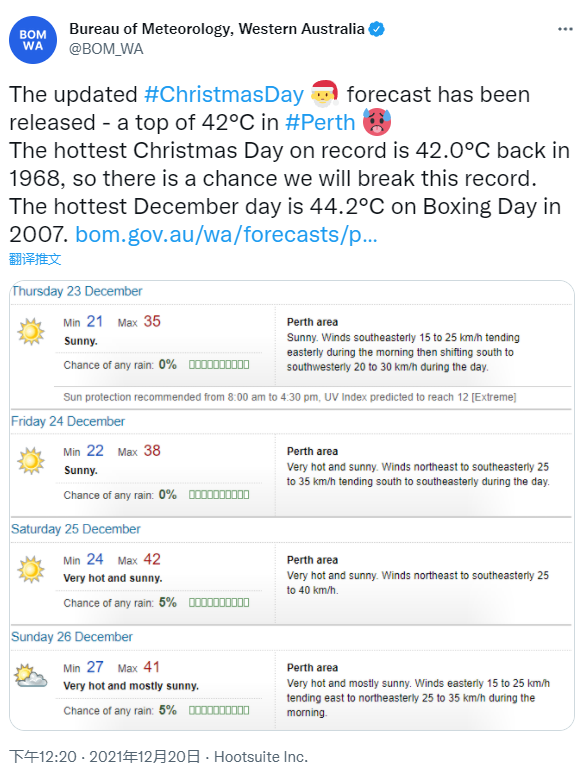Open the BOM WA profile avatar

click(33, 40)
